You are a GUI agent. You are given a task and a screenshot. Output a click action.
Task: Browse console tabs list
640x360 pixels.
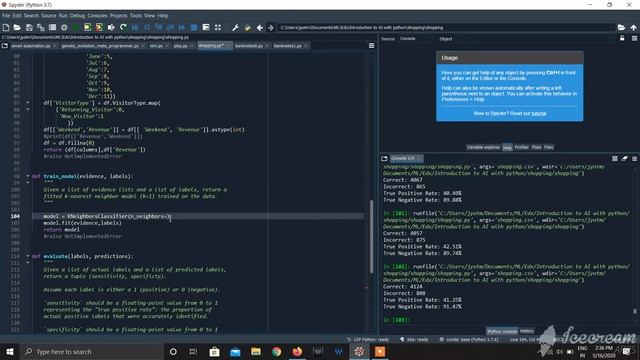[x=384, y=158]
